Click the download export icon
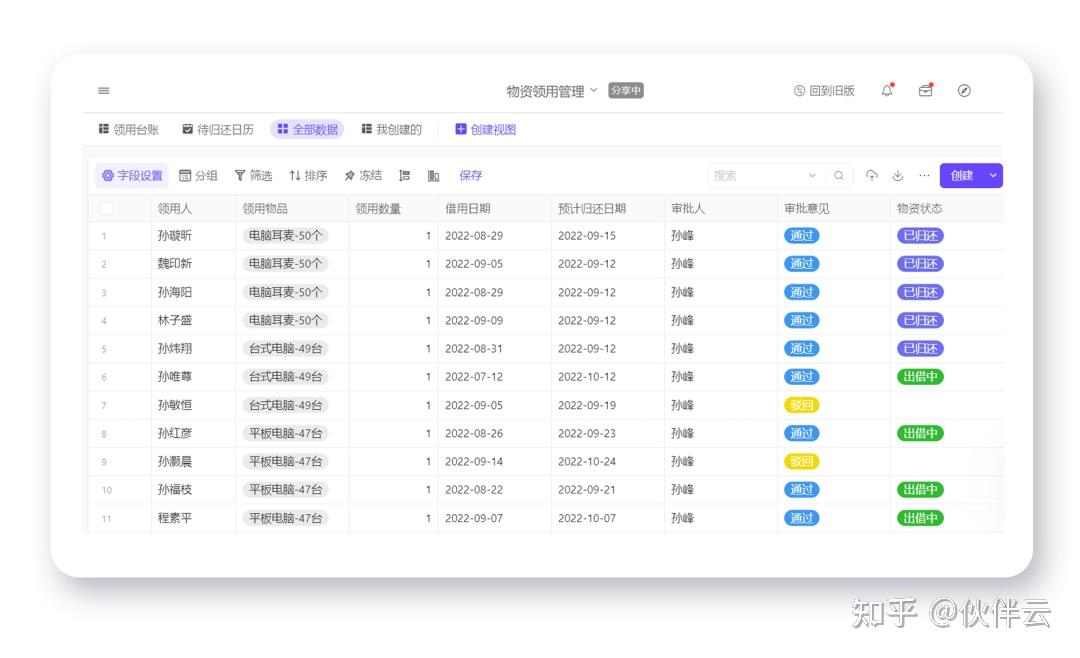 pyautogui.click(x=897, y=176)
